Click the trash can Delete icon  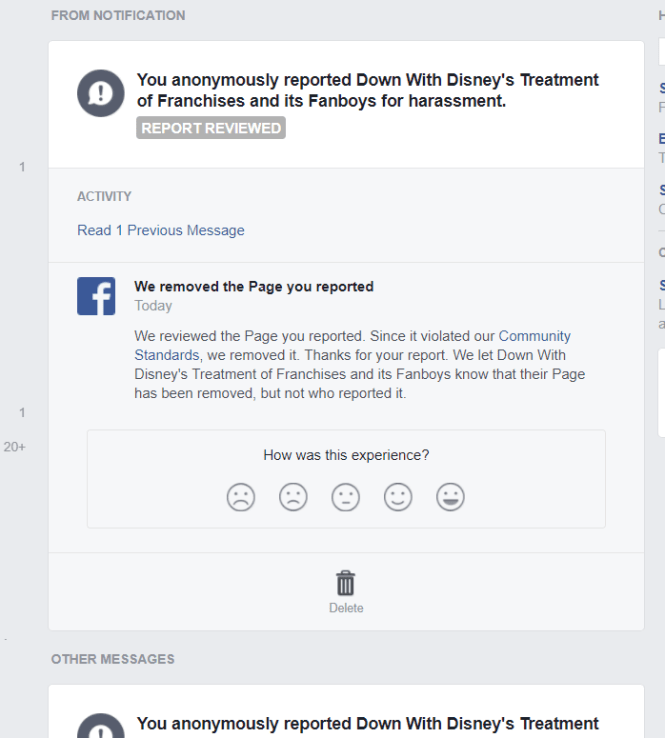[x=345, y=583]
